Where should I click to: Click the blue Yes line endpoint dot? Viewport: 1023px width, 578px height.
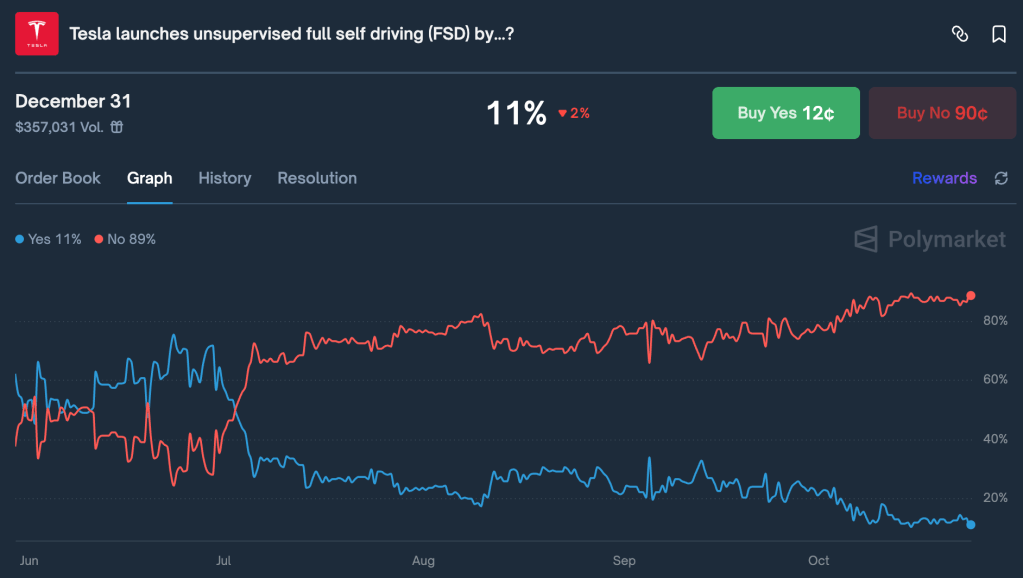pyautogui.click(x=971, y=524)
